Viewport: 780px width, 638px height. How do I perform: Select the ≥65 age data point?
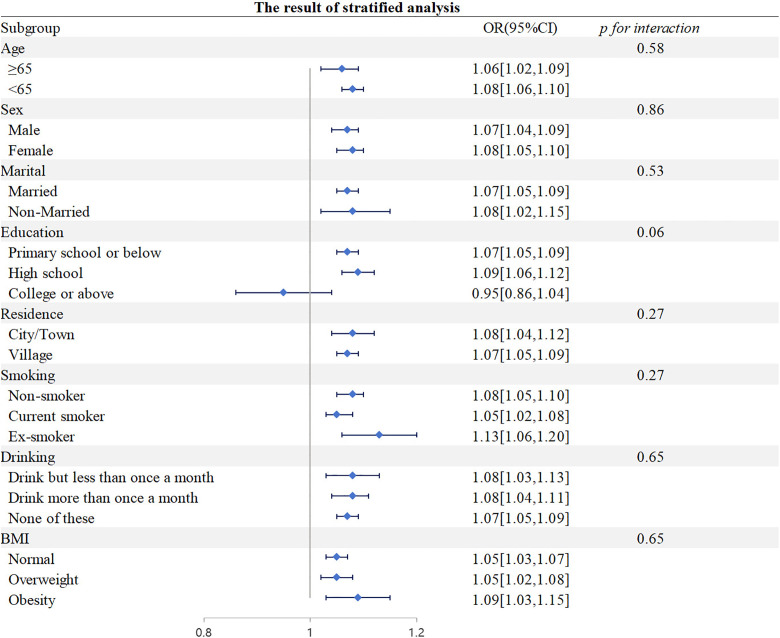click(x=342, y=69)
